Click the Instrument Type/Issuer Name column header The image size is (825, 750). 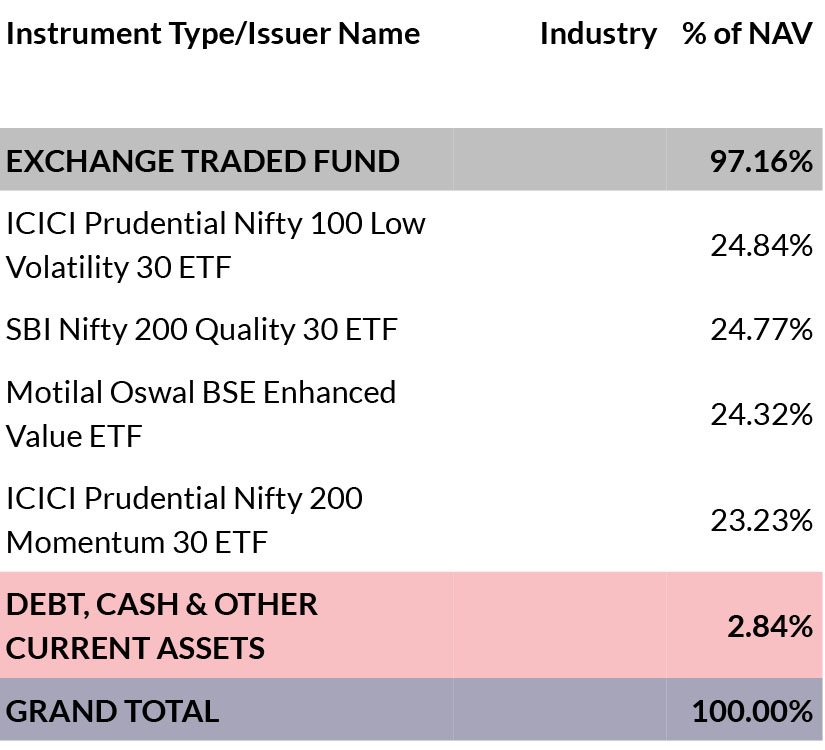(213, 35)
